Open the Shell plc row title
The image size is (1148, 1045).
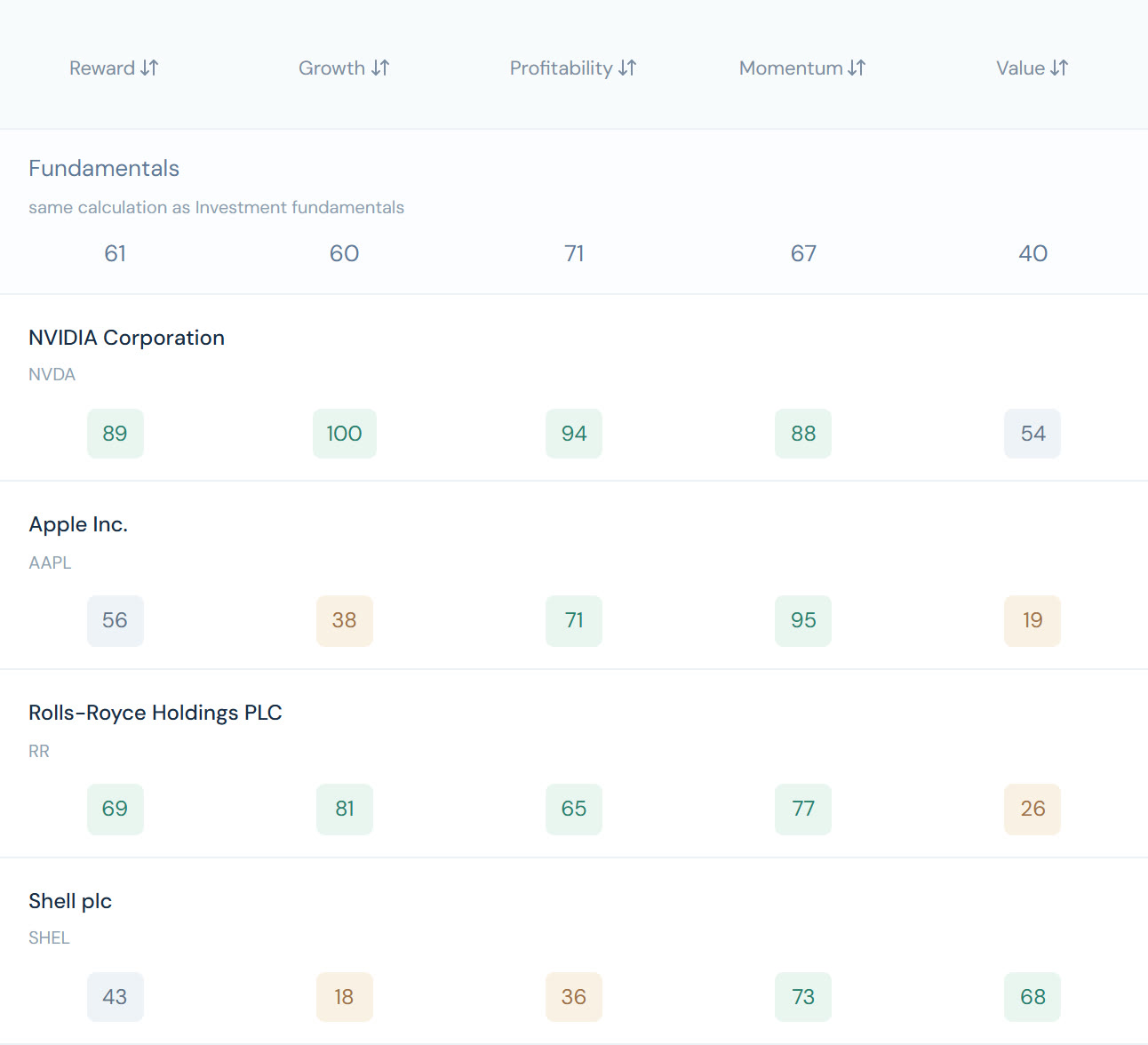coord(70,901)
